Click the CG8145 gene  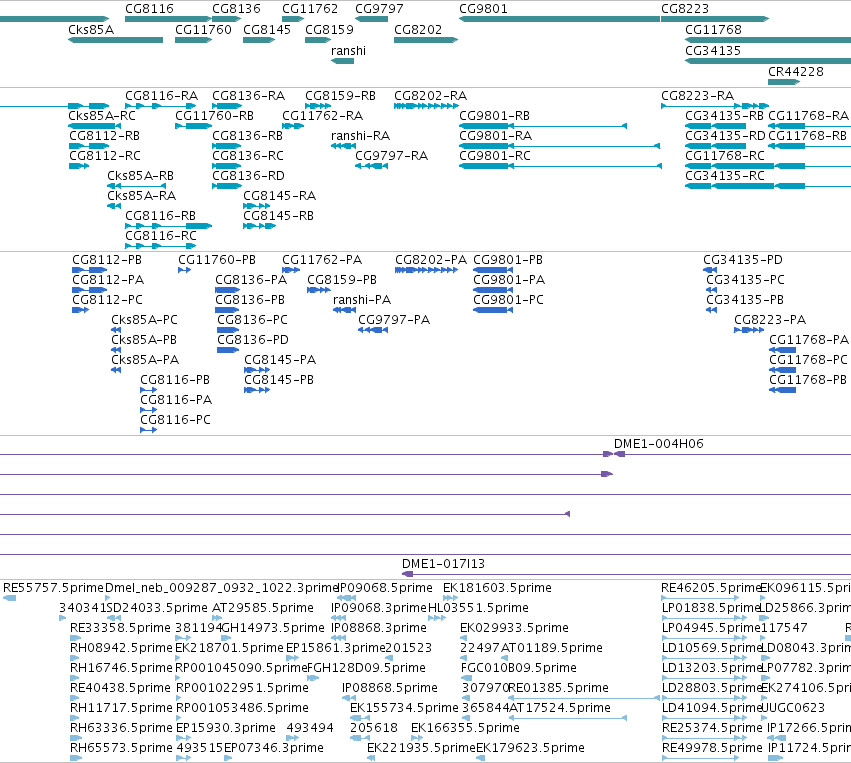pos(259,40)
